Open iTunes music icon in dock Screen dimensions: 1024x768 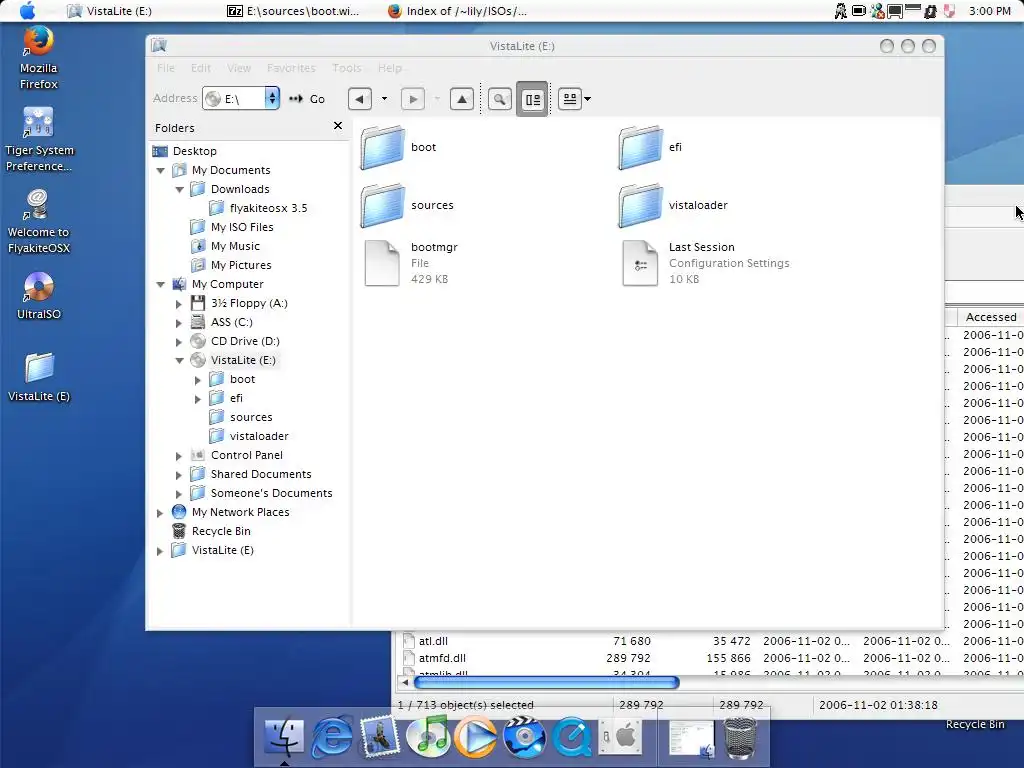click(428, 737)
